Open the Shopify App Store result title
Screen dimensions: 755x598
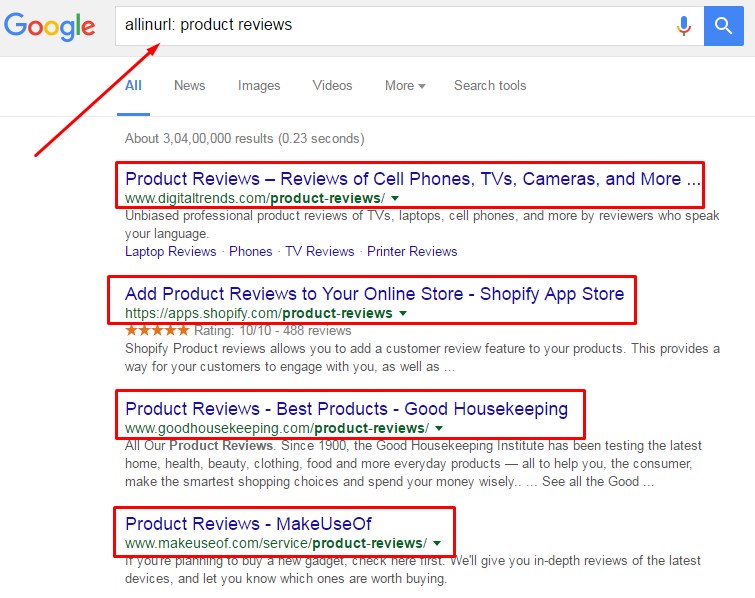coord(374,294)
